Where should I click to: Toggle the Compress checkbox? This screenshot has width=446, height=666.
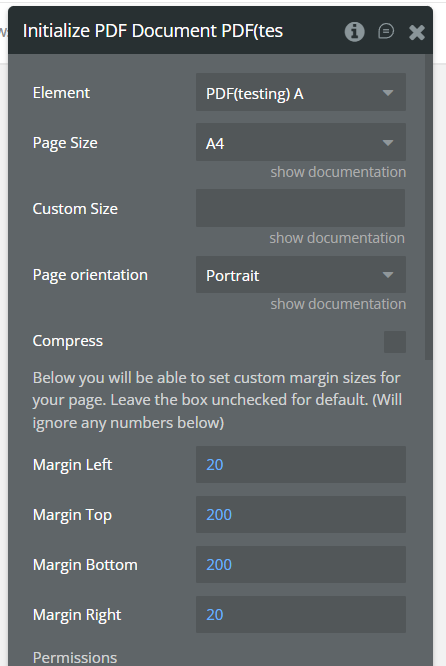coord(395,342)
